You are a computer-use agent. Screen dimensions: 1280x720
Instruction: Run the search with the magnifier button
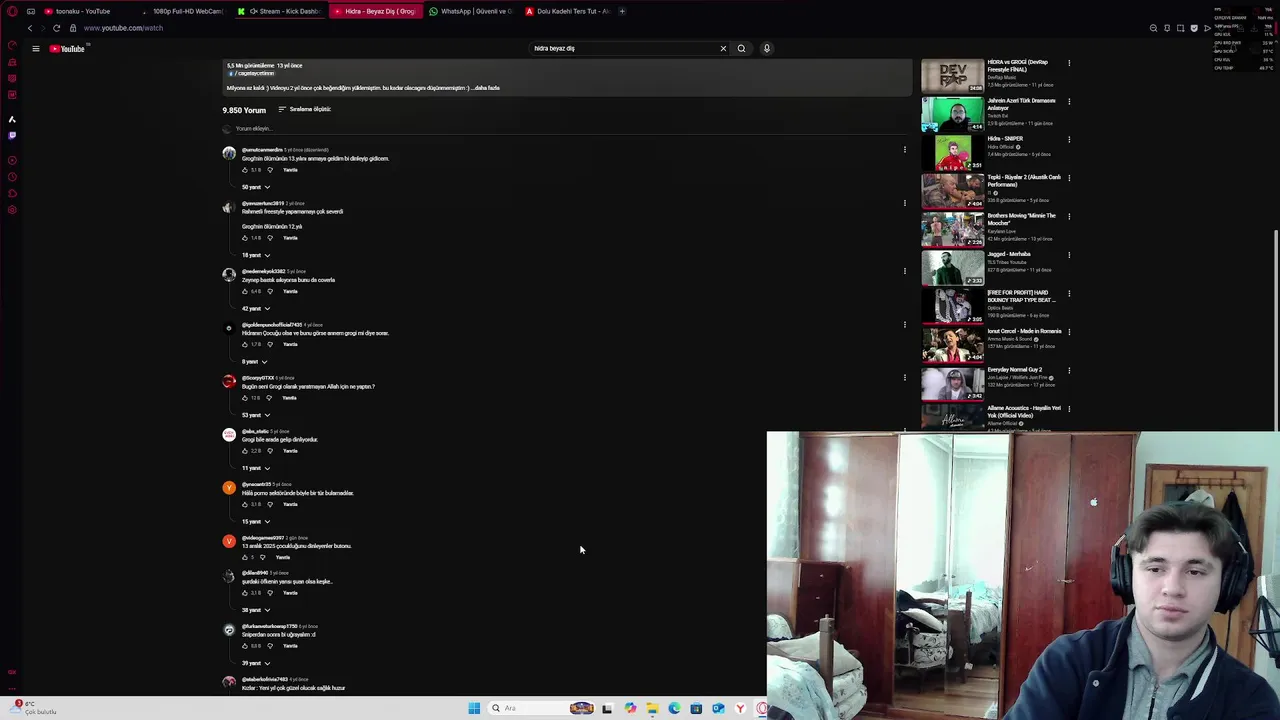point(741,48)
